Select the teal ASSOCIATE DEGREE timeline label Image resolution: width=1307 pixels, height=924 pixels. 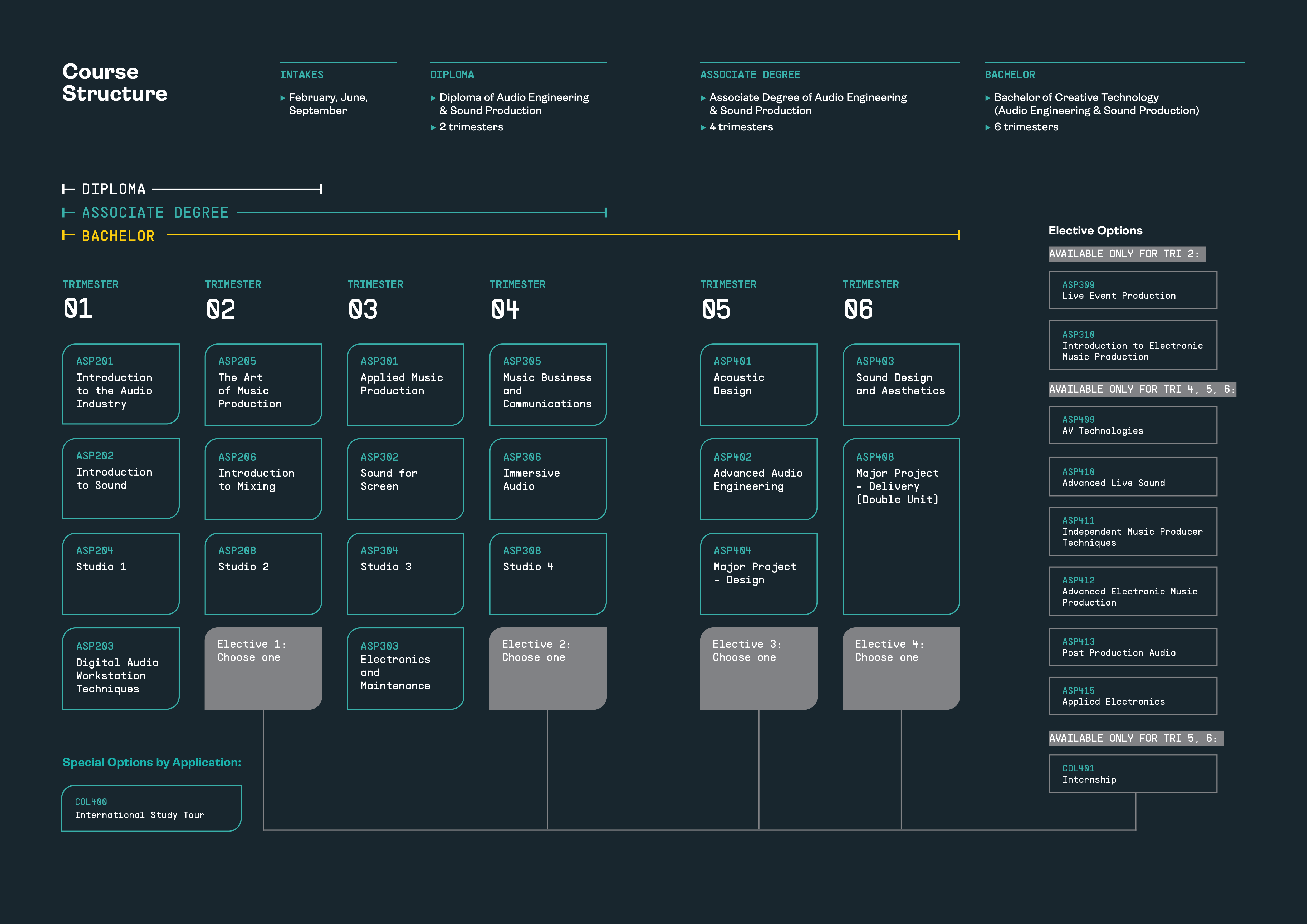[155, 213]
